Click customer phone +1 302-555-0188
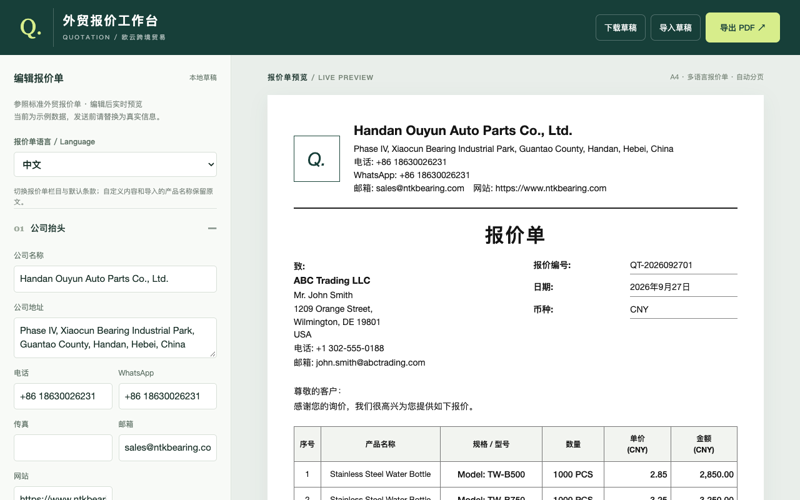This screenshot has width=800, height=500. pyautogui.click(x=350, y=348)
